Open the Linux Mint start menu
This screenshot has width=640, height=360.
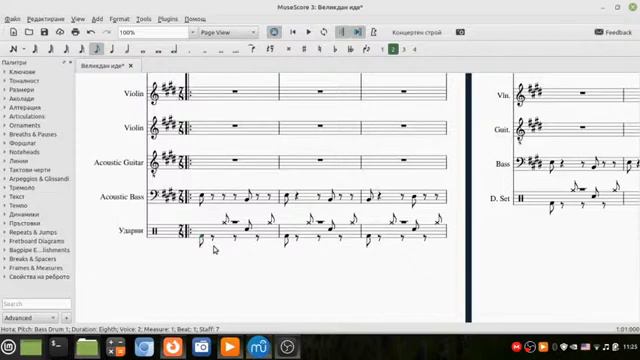[8, 347]
